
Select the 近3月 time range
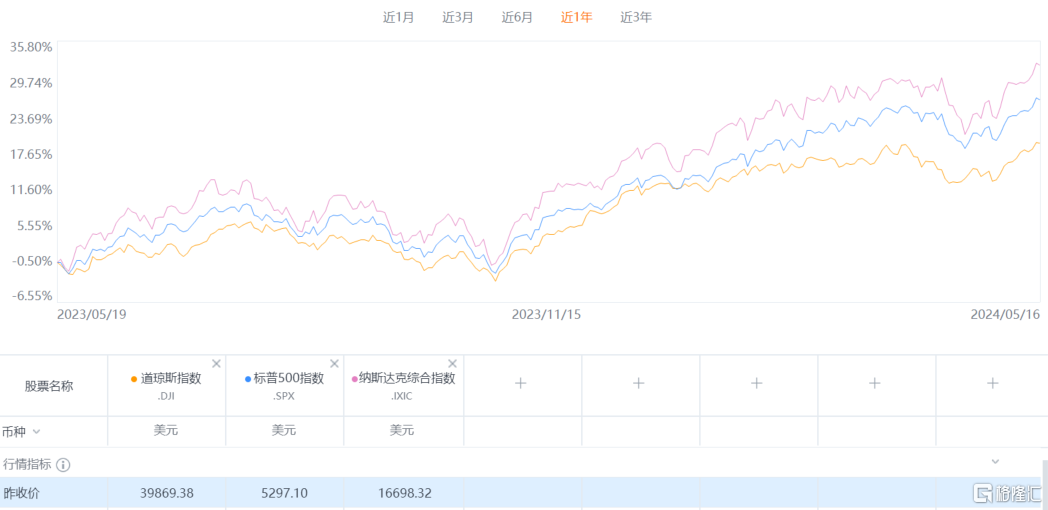coord(458,17)
